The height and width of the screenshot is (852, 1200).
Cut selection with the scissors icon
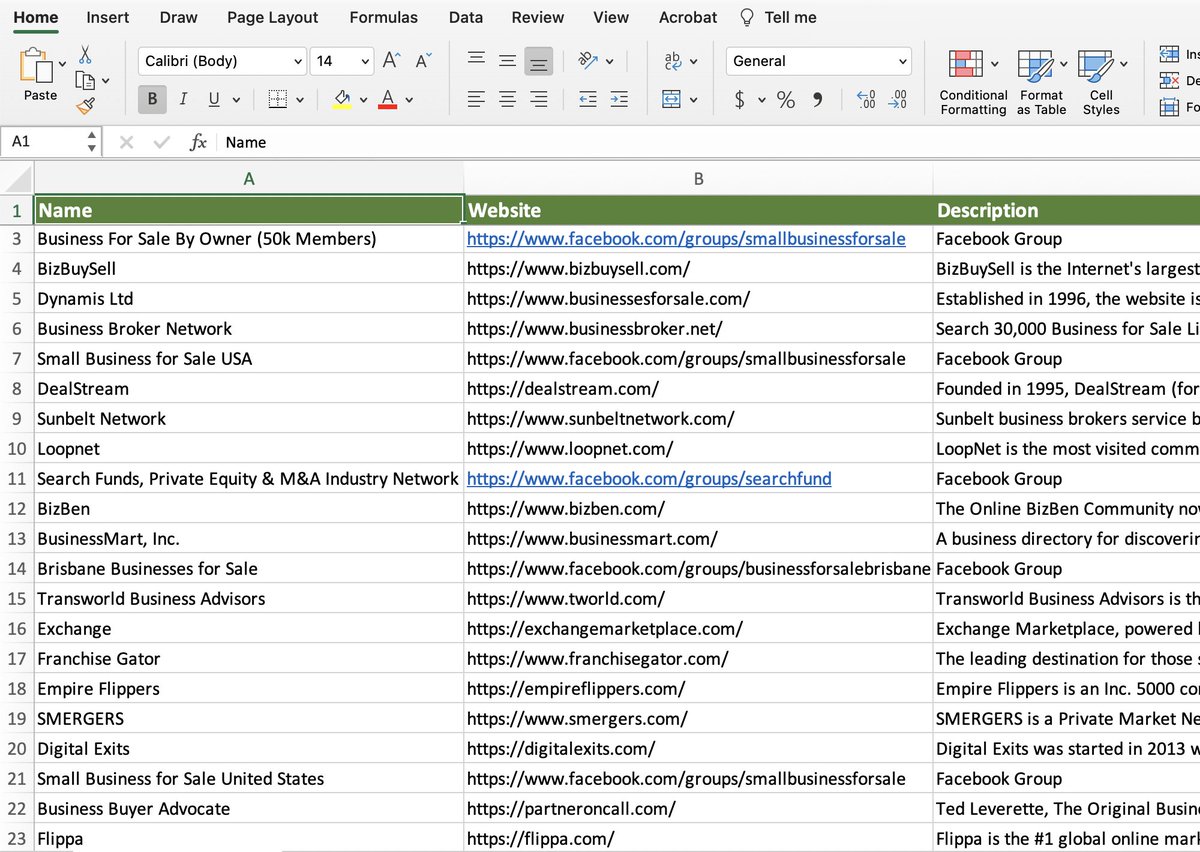click(x=86, y=54)
